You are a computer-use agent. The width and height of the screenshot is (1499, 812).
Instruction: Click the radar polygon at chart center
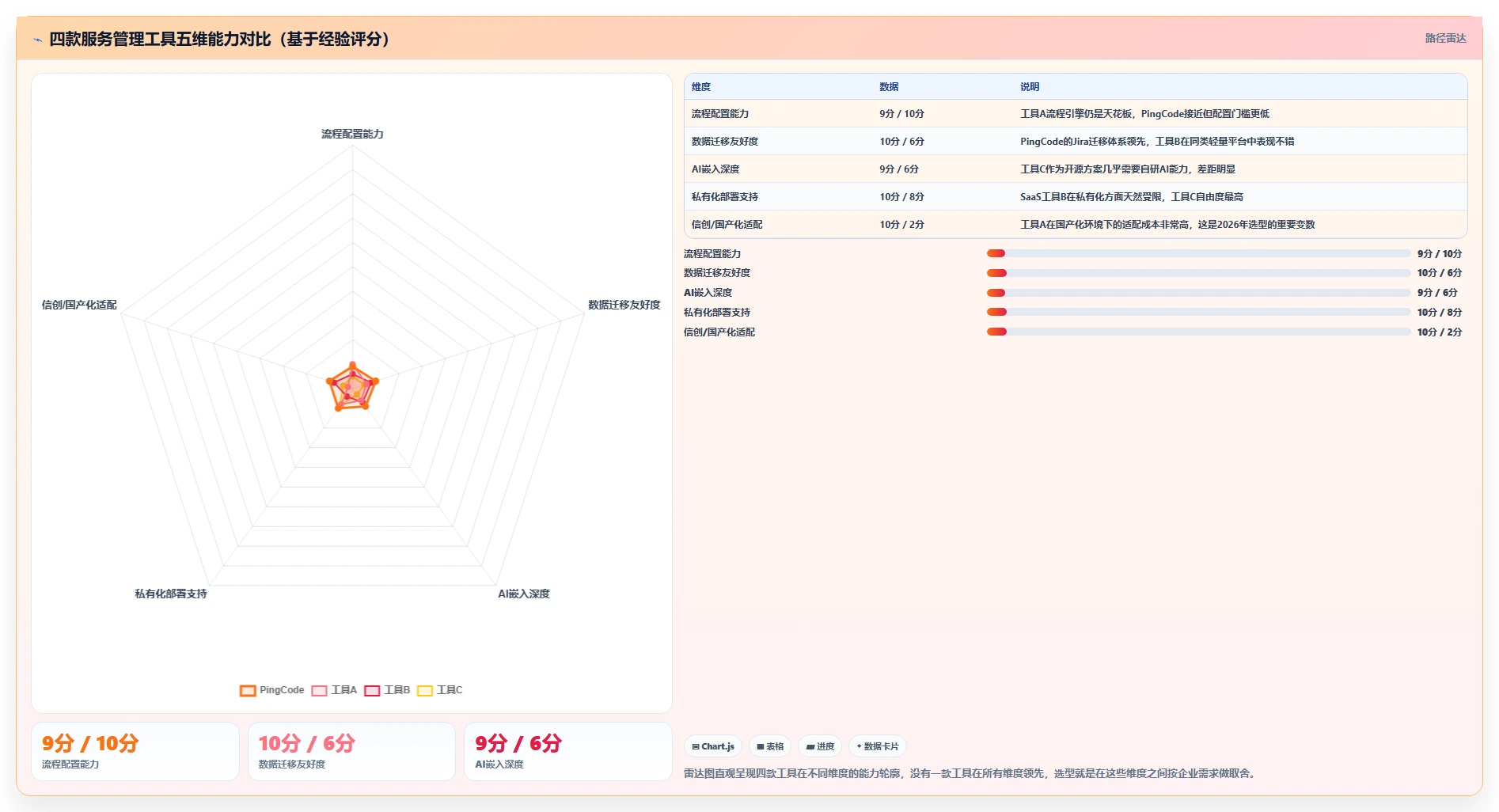(353, 387)
